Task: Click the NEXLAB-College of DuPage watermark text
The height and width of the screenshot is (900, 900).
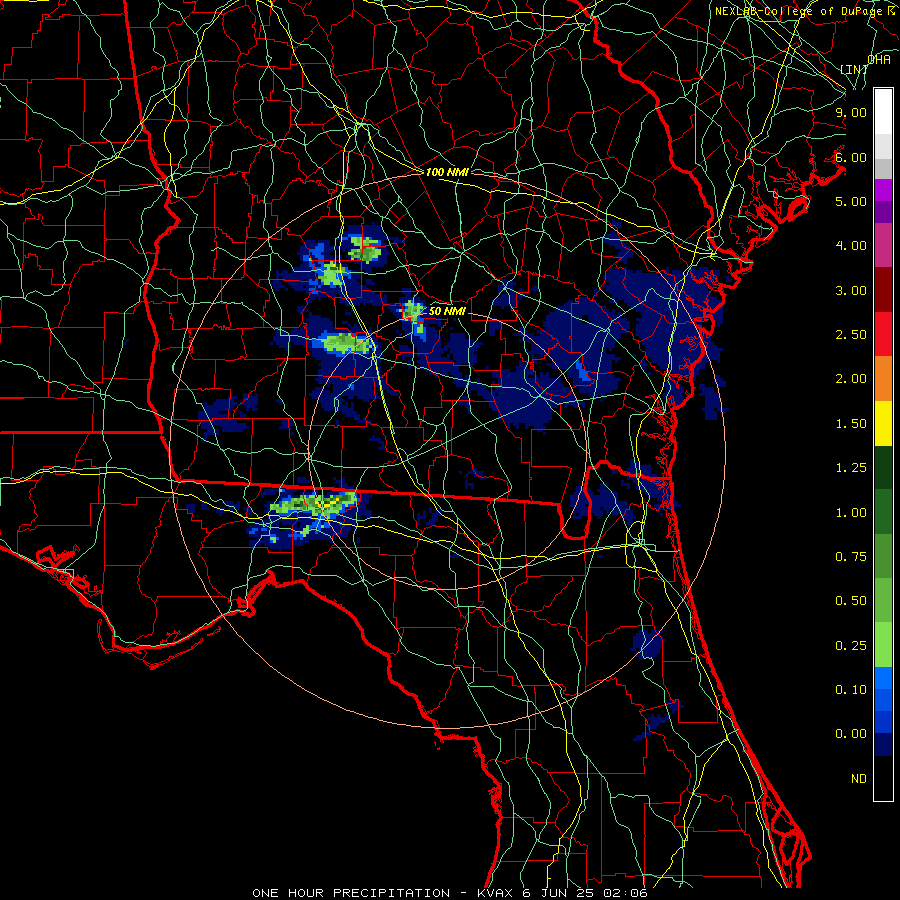Action: tap(805, 11)
